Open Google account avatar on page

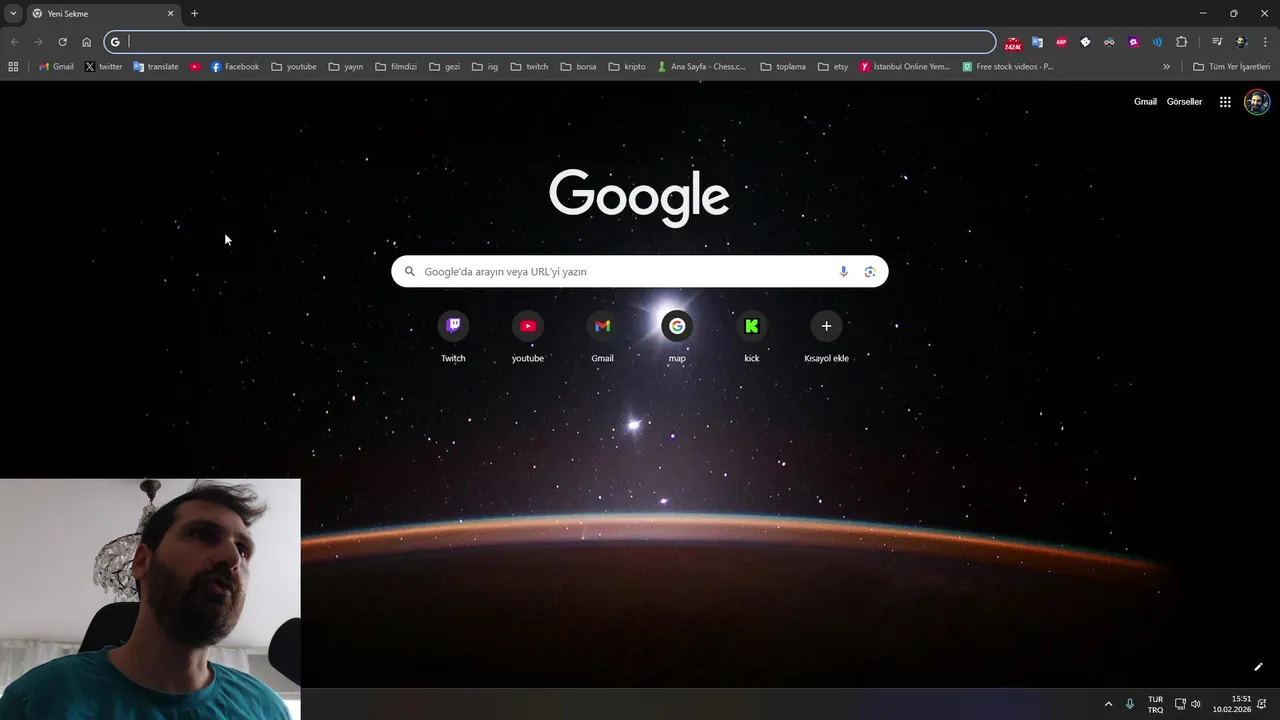[x=1257, y=102]
